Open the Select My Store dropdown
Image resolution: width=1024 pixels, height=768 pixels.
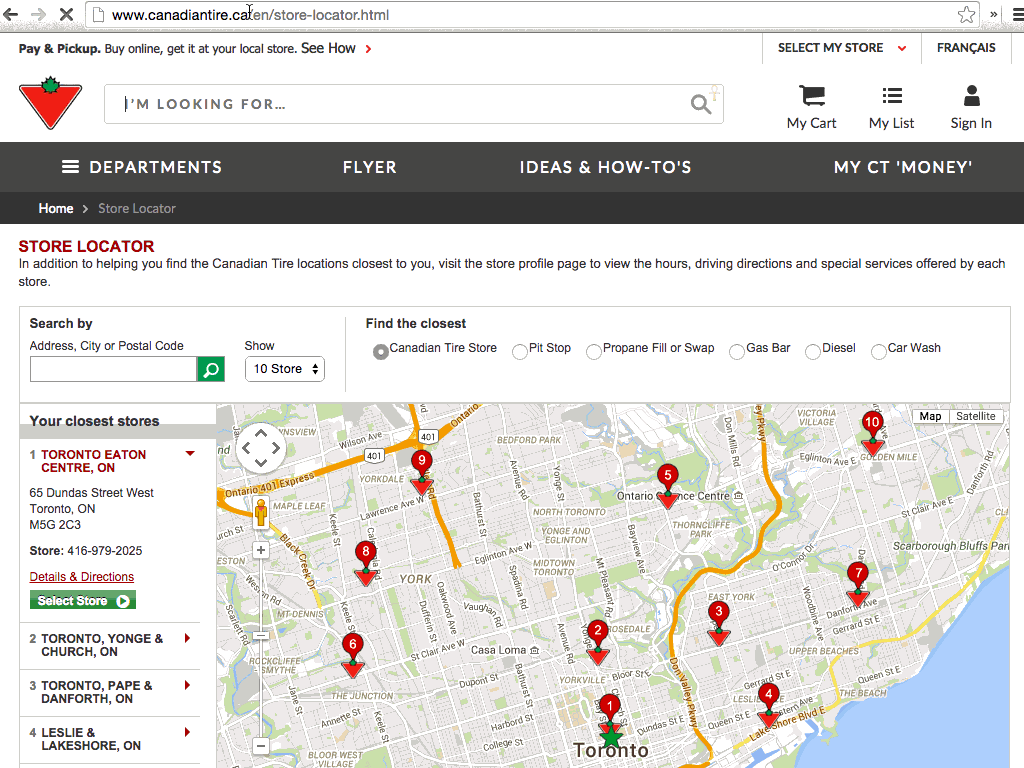(842, 48)
